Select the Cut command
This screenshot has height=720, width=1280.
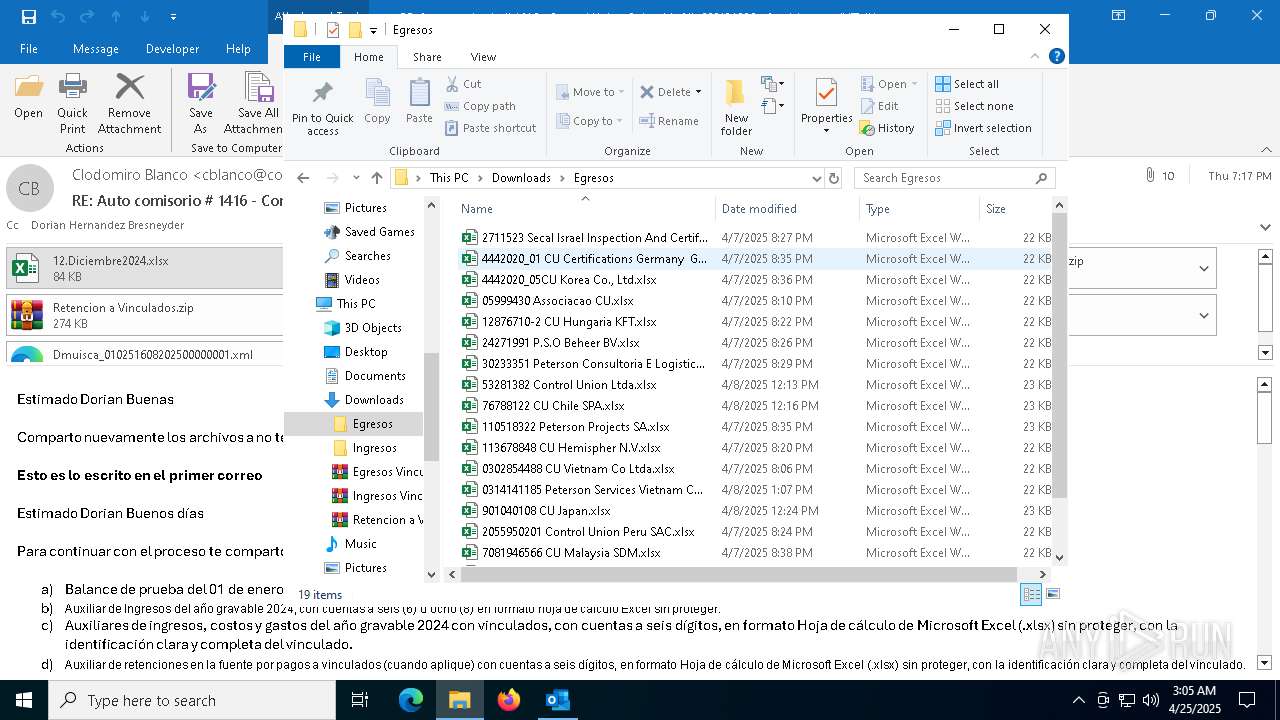(463, 84)
